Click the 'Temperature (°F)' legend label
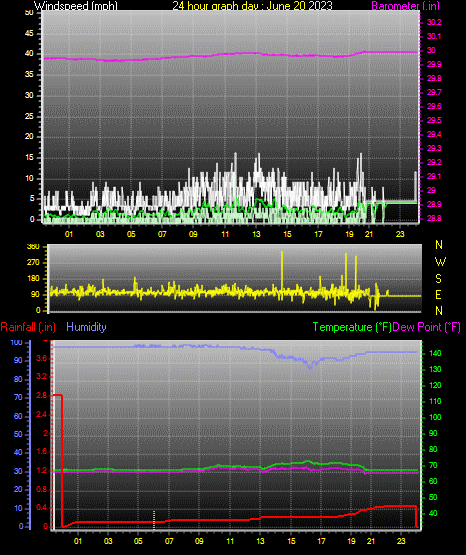 click(x=352, y=327)
